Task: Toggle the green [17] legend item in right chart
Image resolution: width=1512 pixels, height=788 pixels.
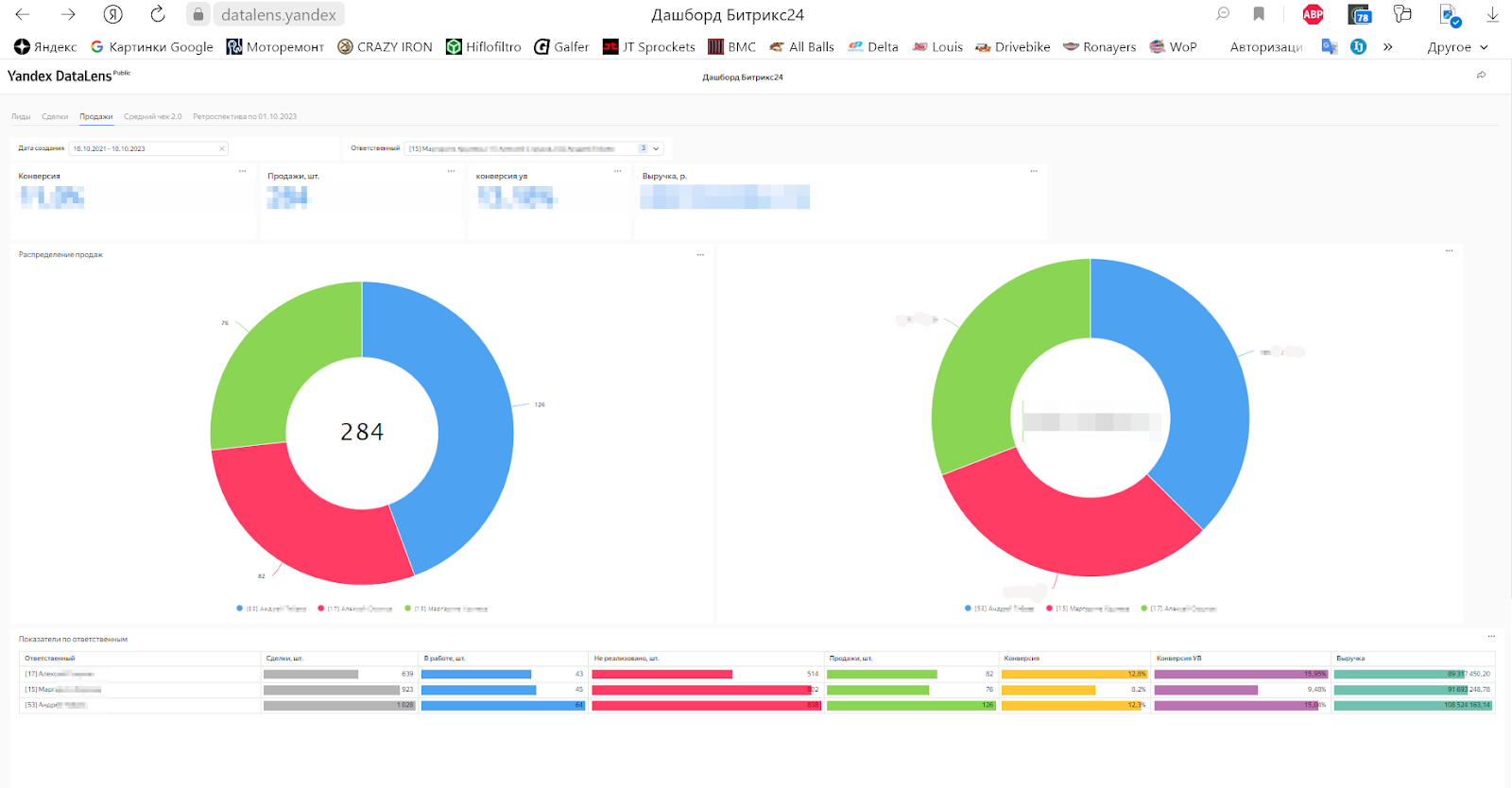Action: 1178,608
